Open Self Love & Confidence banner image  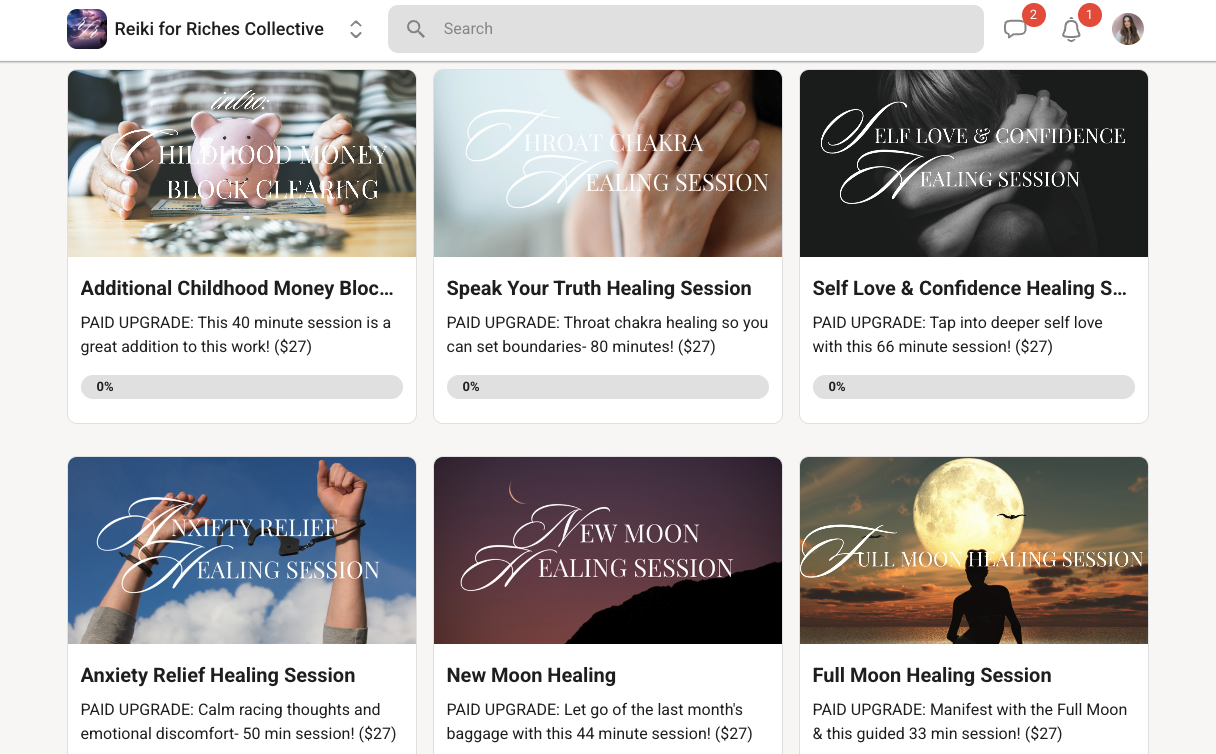[974, 163]
